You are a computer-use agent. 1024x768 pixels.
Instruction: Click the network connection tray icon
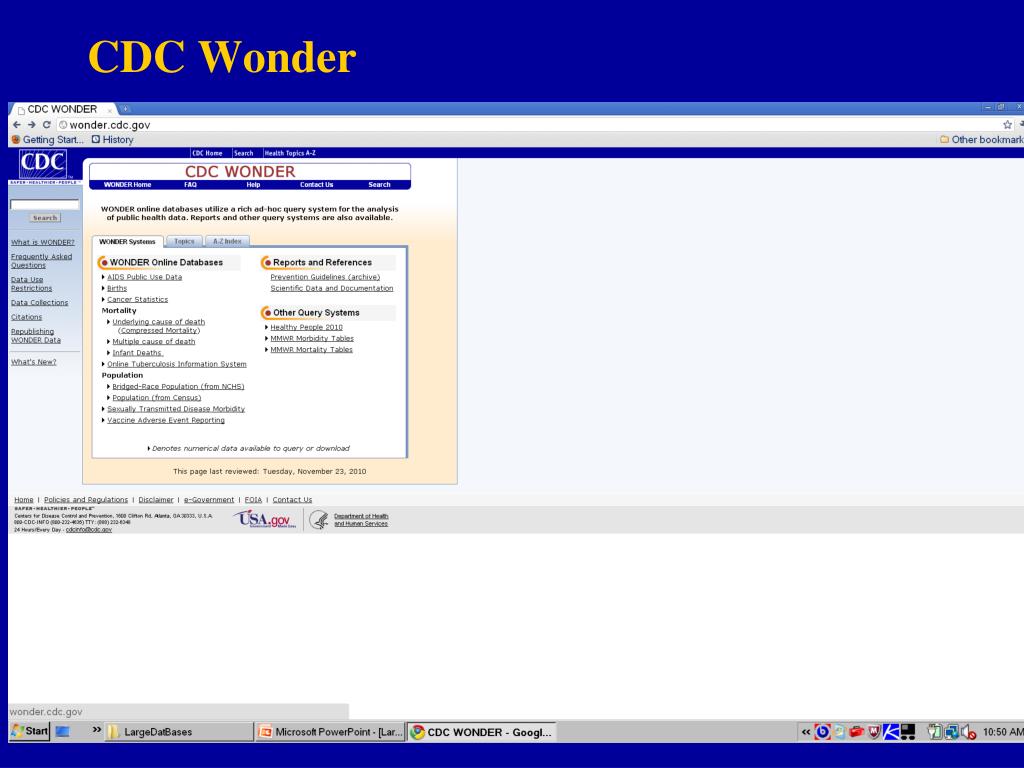pyautogui.click(x=952, y=732)
